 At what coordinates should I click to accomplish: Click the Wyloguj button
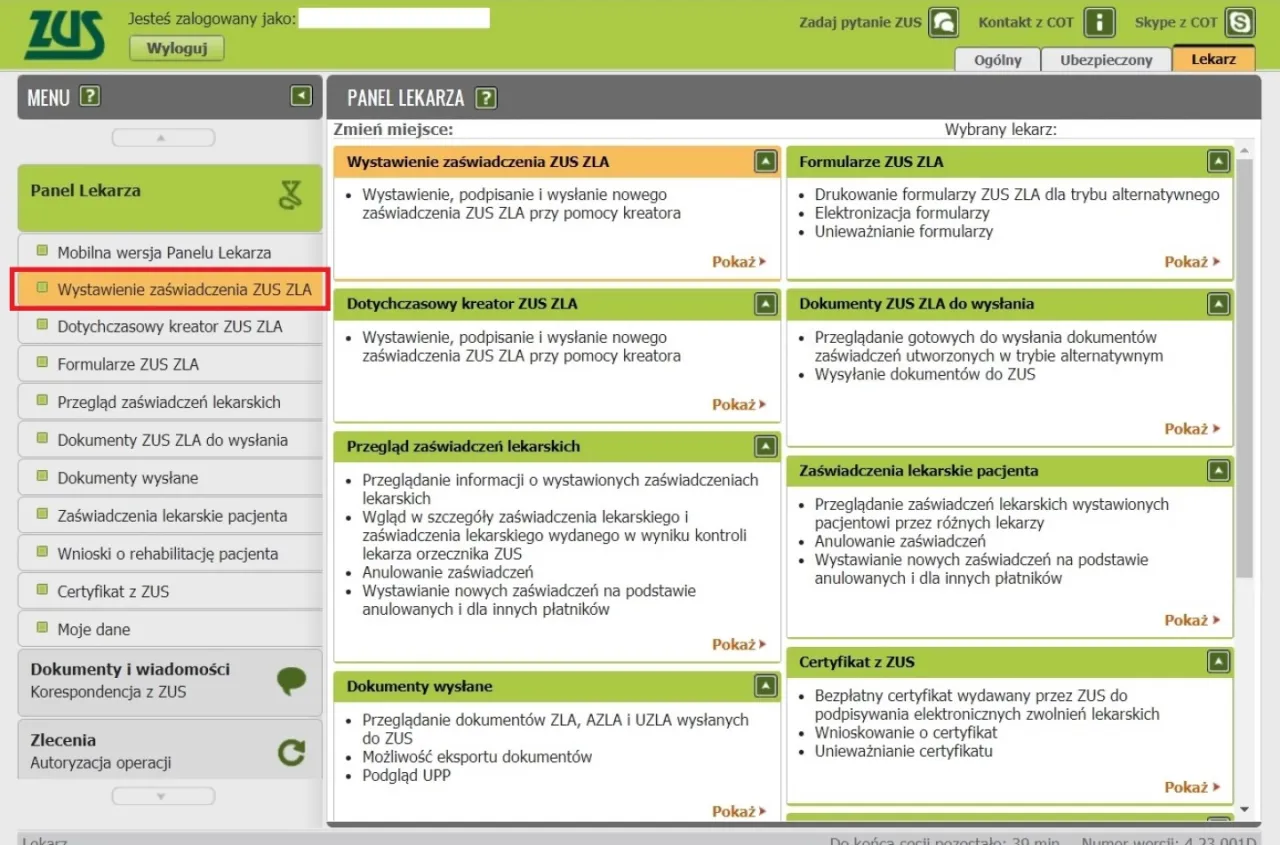point(177,48)
